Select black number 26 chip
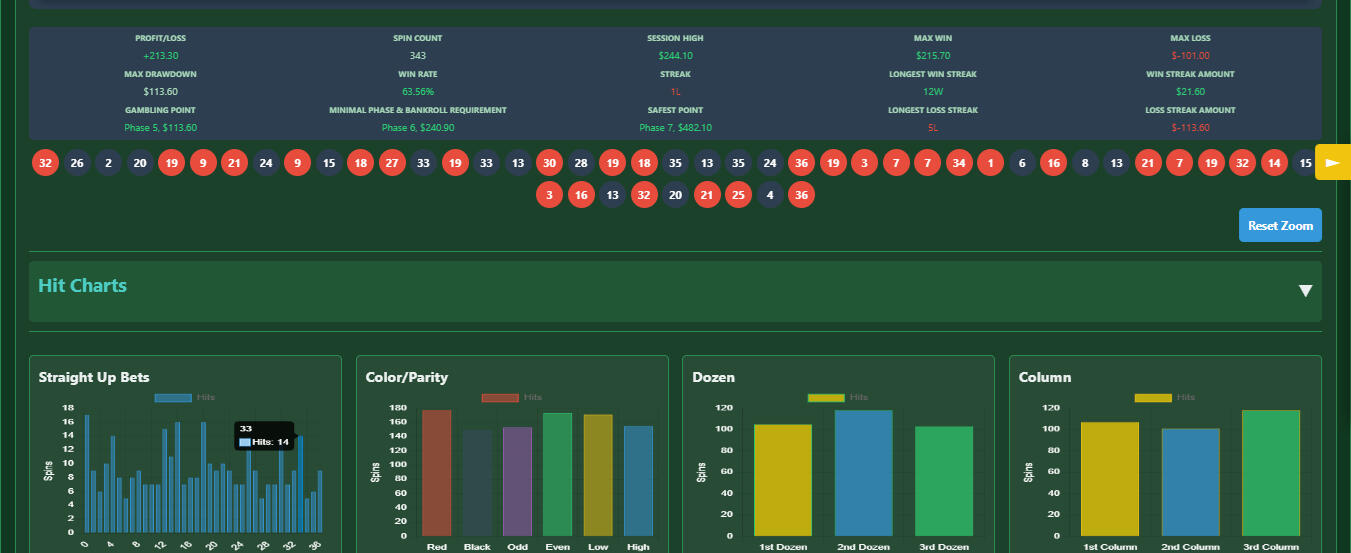Image resolution: width=1351 pixels, height=553 pixels. point(77,162)
